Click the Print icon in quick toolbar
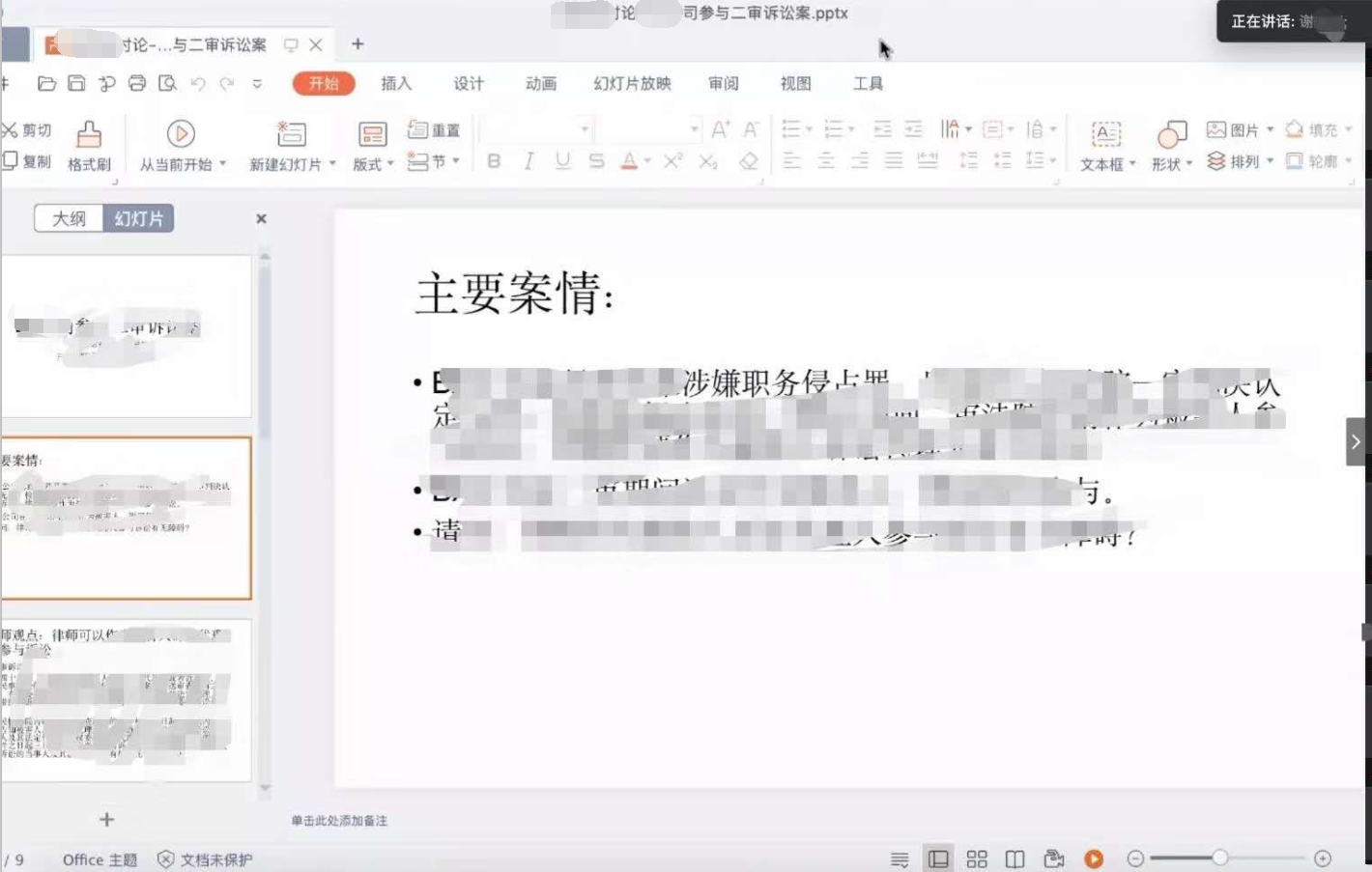This screenshot has width=1372, height=872. pyautogui.click(x=137, y=84)
